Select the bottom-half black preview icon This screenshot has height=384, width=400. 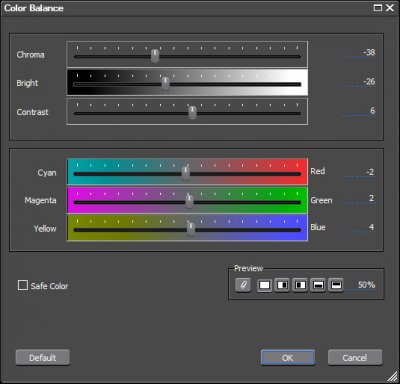tap(318, 285)
